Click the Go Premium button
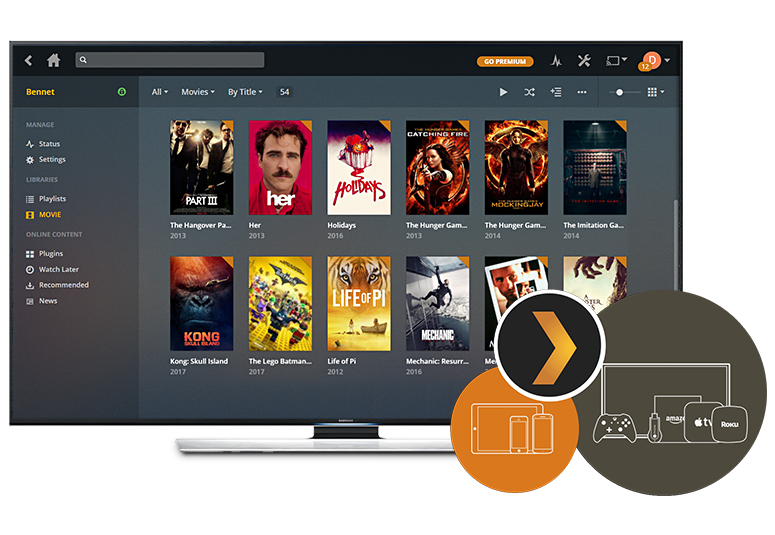This screenshot has height=535, width=775. (x=504, y=61)
